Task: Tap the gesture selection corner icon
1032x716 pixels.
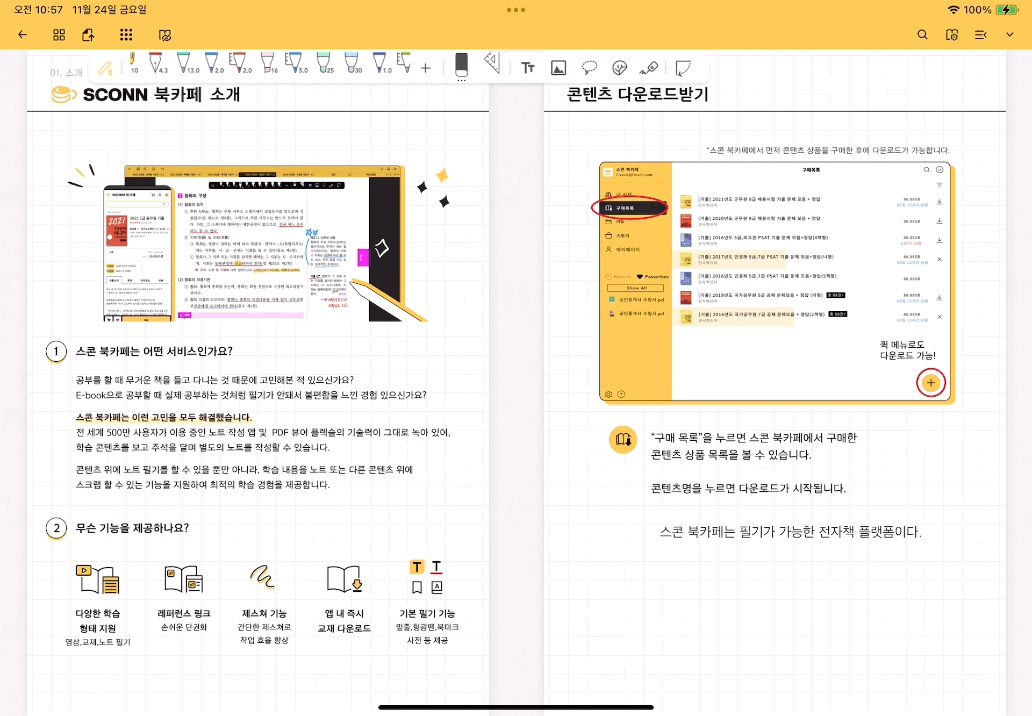Action: pos(683,68)
